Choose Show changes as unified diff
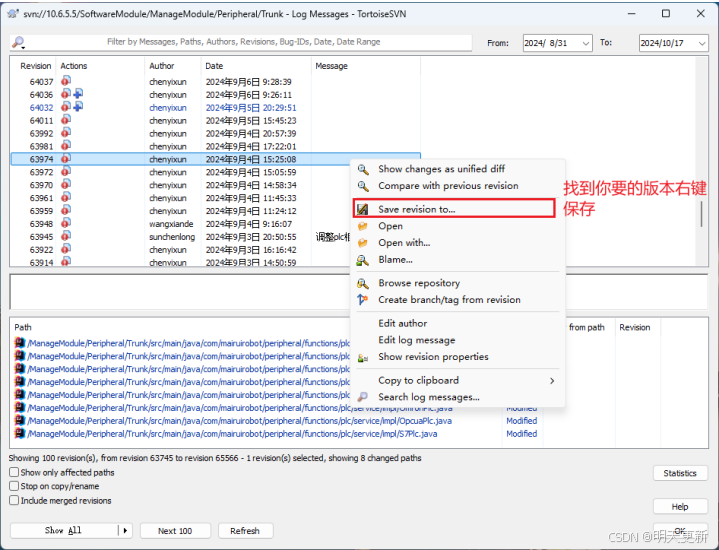The height and width of the screenshot is (550, 719). pyautogui.click(x=441, y=169)
